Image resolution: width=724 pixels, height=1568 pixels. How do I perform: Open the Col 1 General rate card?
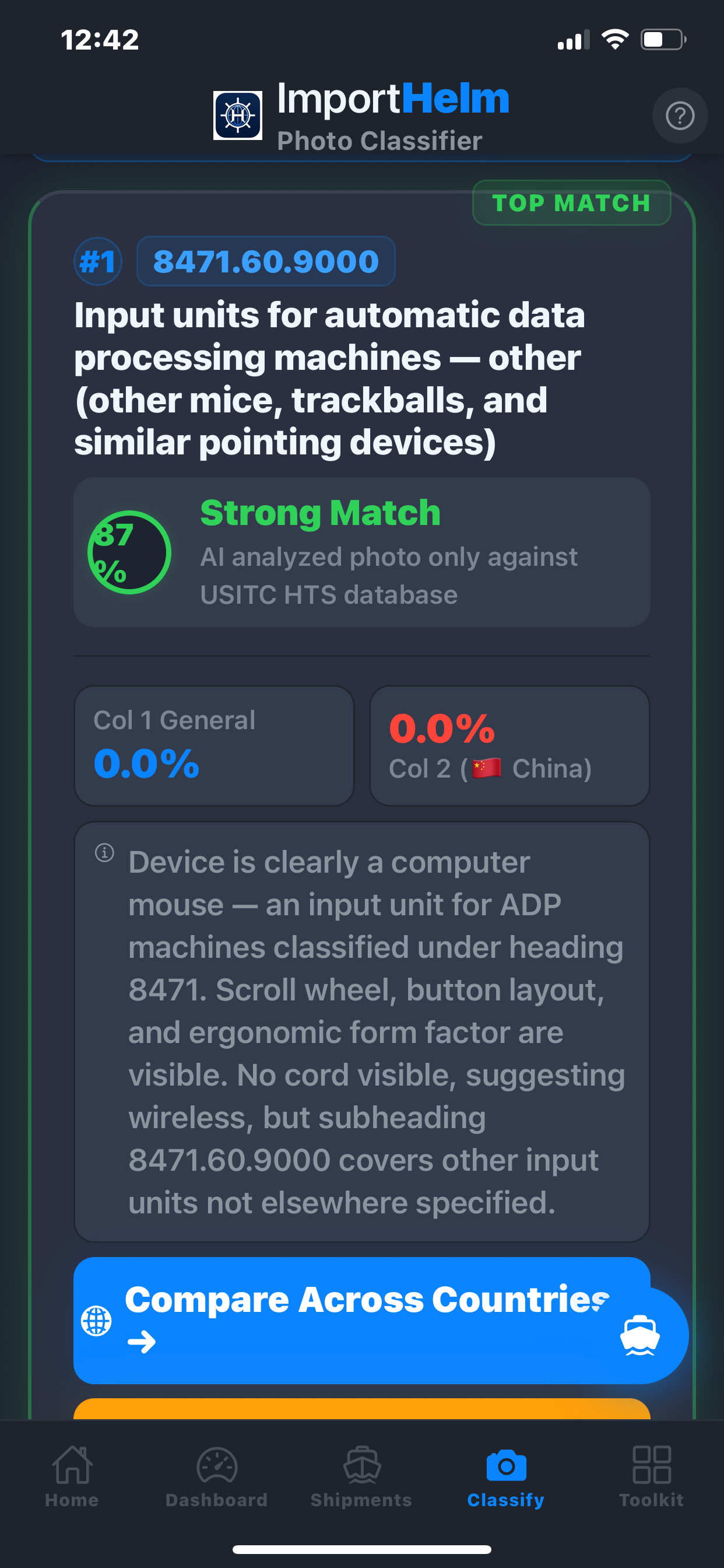point(214,745)
